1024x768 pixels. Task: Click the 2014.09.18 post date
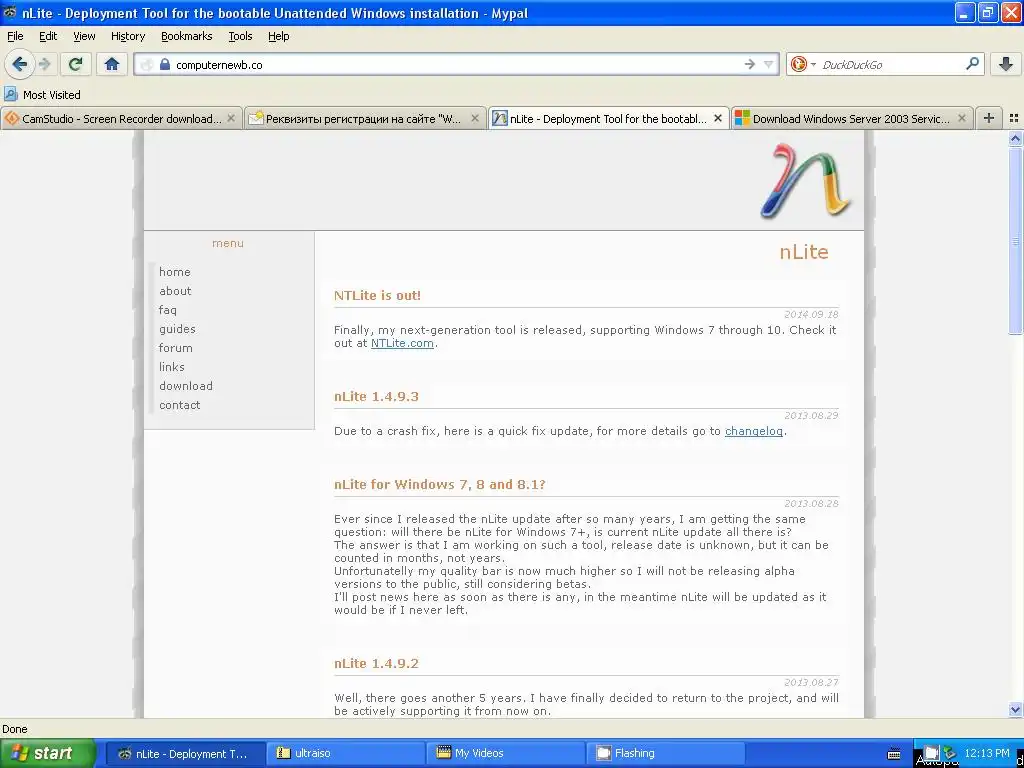tap(811, 314)
